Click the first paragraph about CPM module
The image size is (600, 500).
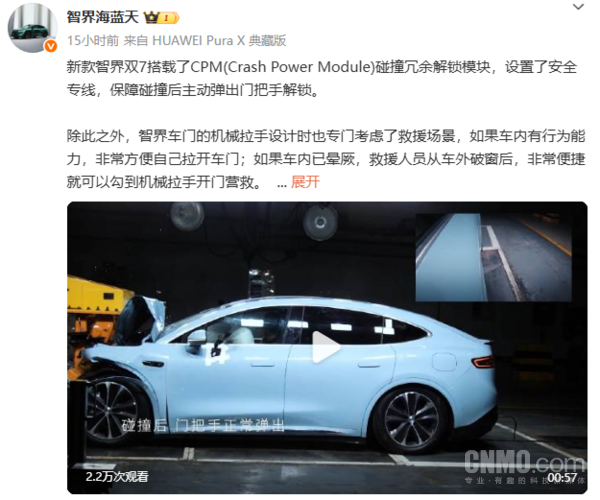click(322, 78)
